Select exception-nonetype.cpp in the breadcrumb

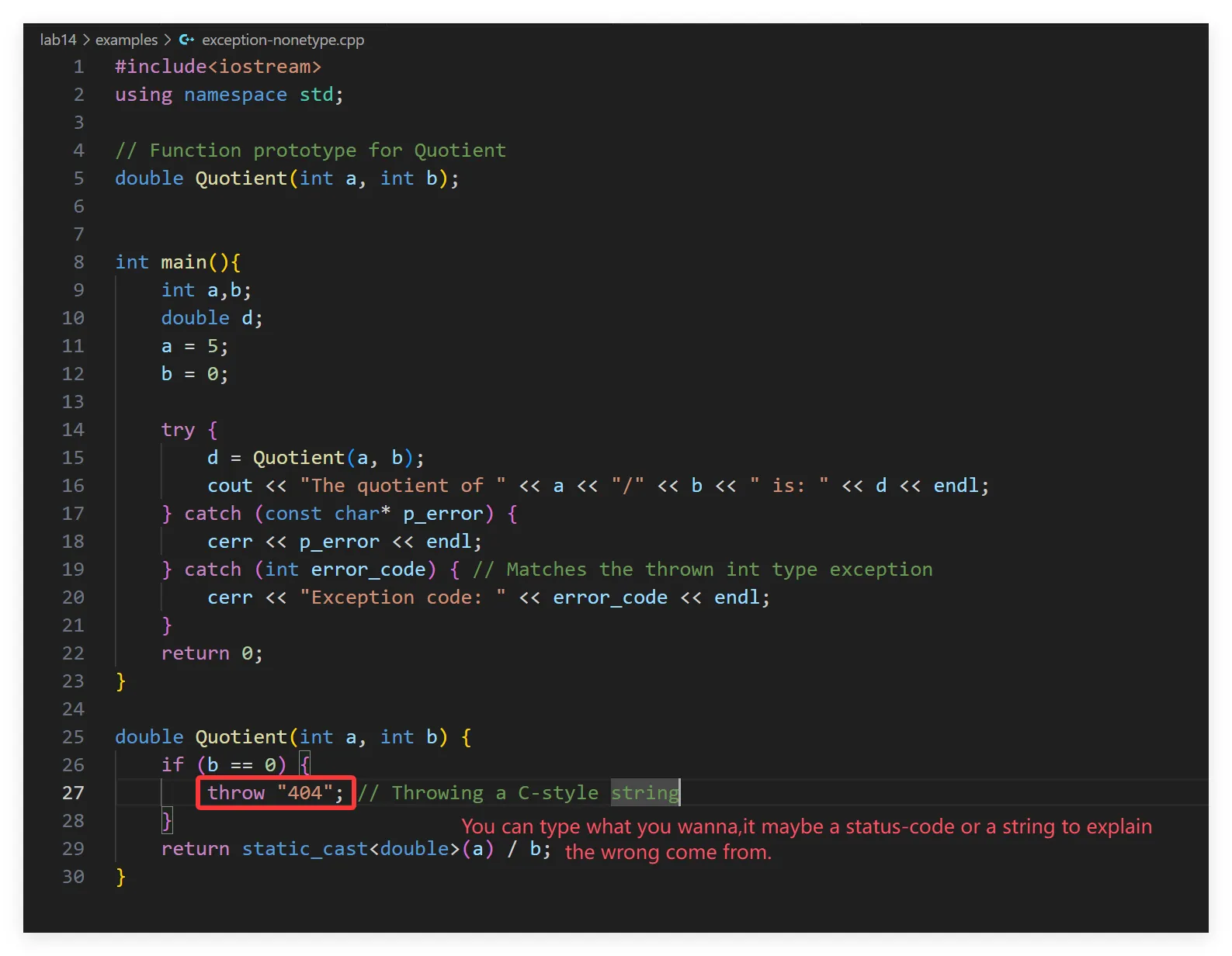pyautogui.click(x=283, y=40)
